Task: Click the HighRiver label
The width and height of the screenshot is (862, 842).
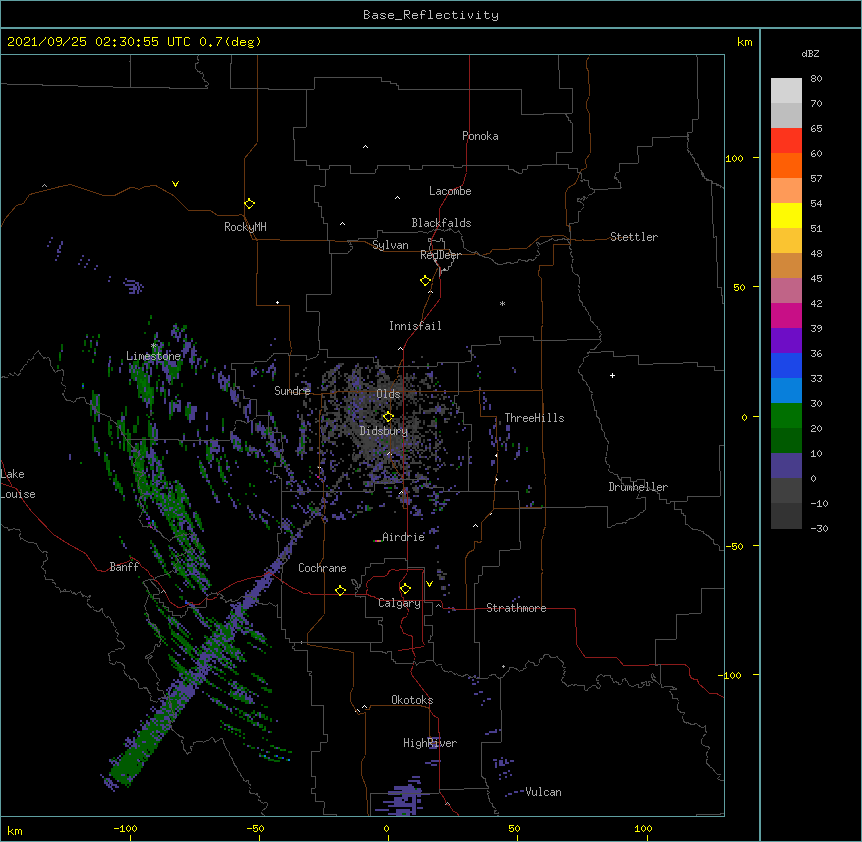Action: (430, 743)
